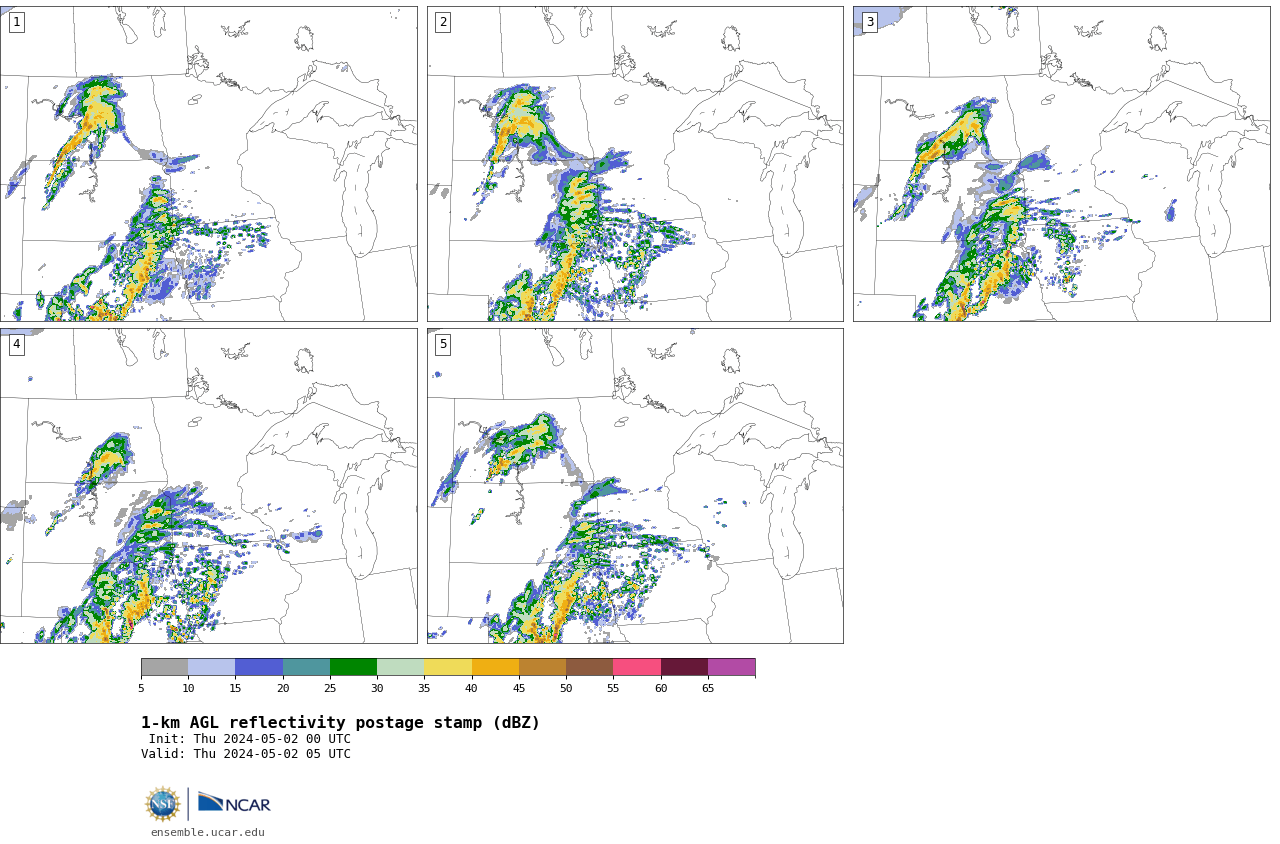Click the NSF logo icon
The image size is (1280, 844).
point(163,803)
